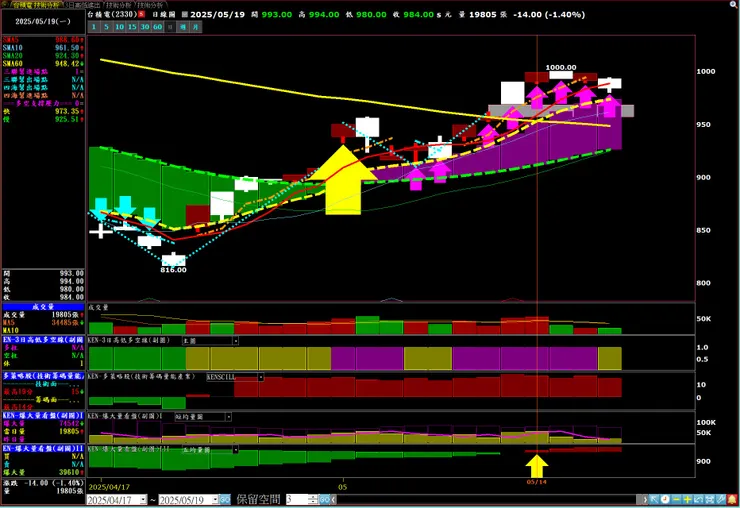Open the start date 2025/04/17 dropdown
The width and height of the screenshot is (740, 508).
coord(143,500)
